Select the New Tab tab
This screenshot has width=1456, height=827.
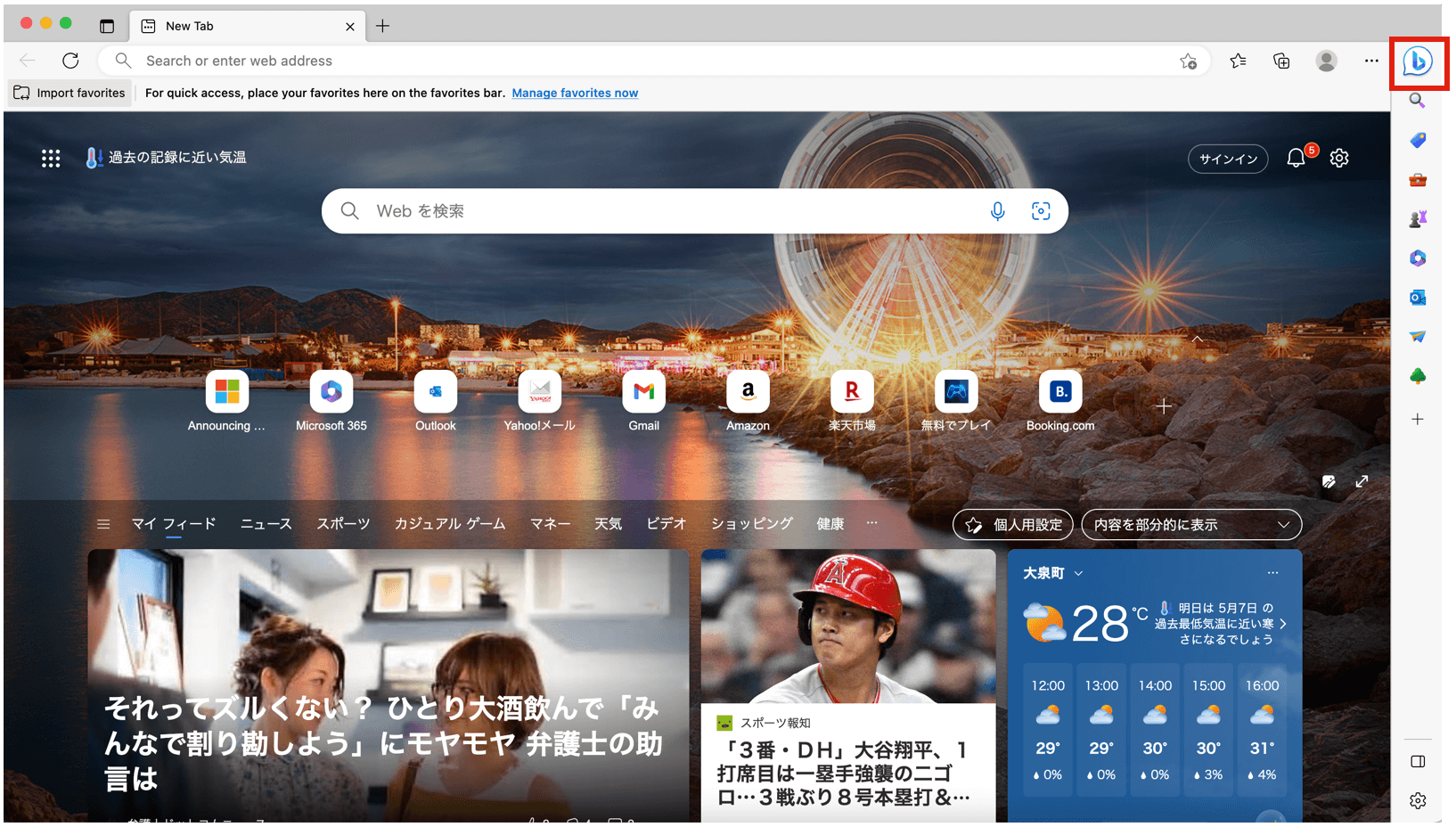(x=248, y=26)
